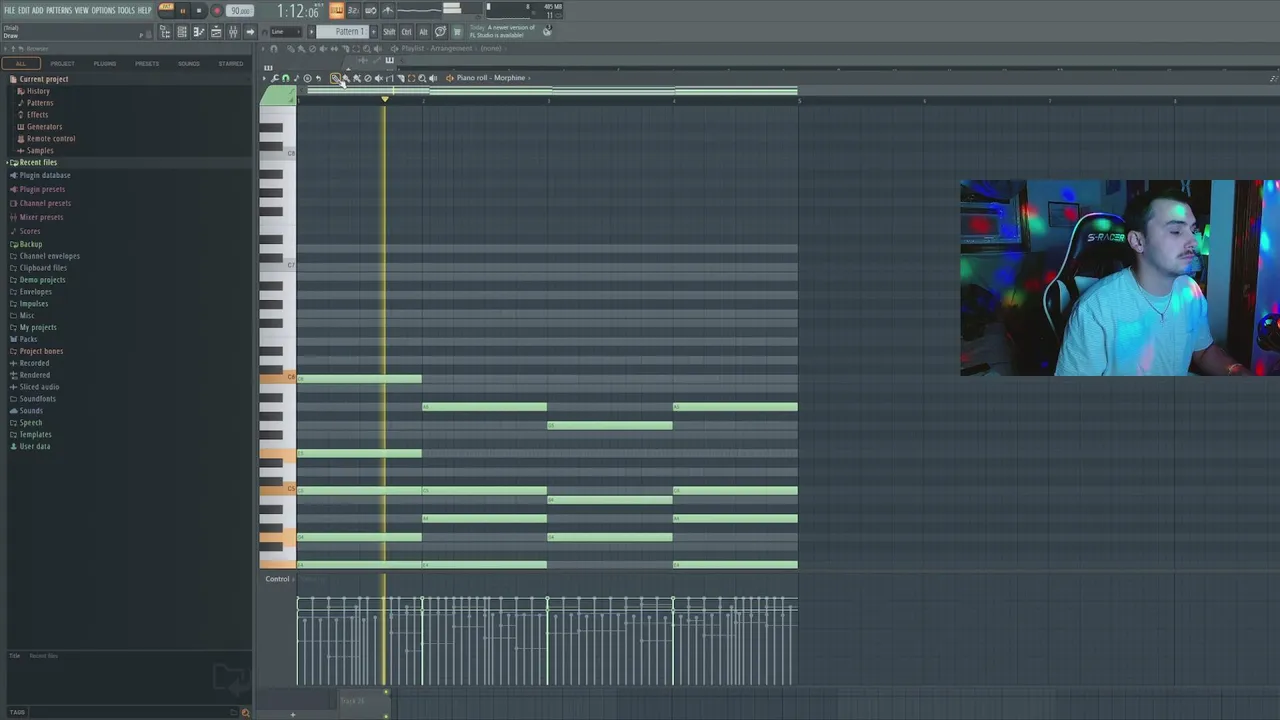Select History under Current project
The width and height of the screenshot is (1280, 720).
coord(38,91)
